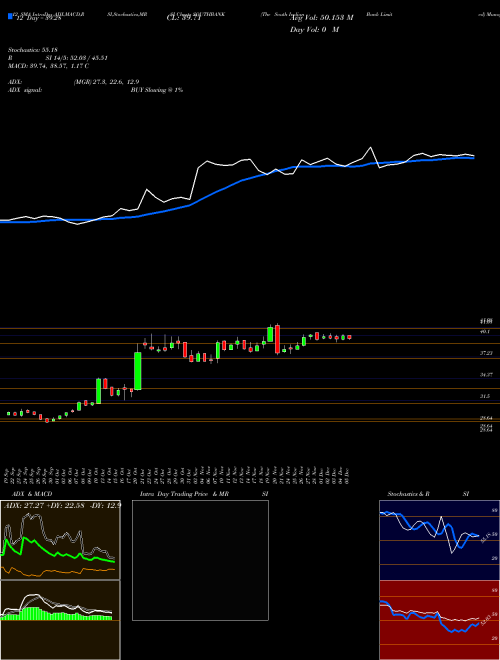Click the 'Stochastics & R' panel title
Image resolution: width=500 pixels, height=660 pixels.
pos(409,494)
